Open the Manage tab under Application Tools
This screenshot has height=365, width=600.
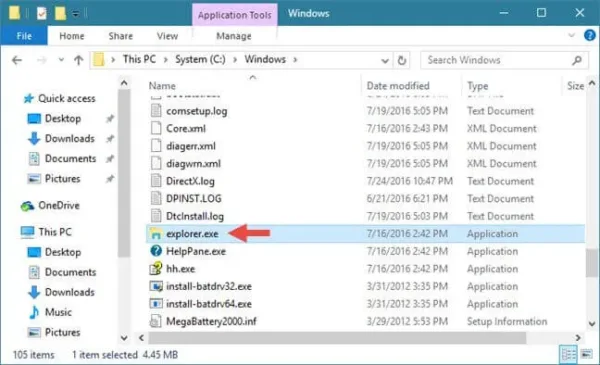(x=234, y=36)
